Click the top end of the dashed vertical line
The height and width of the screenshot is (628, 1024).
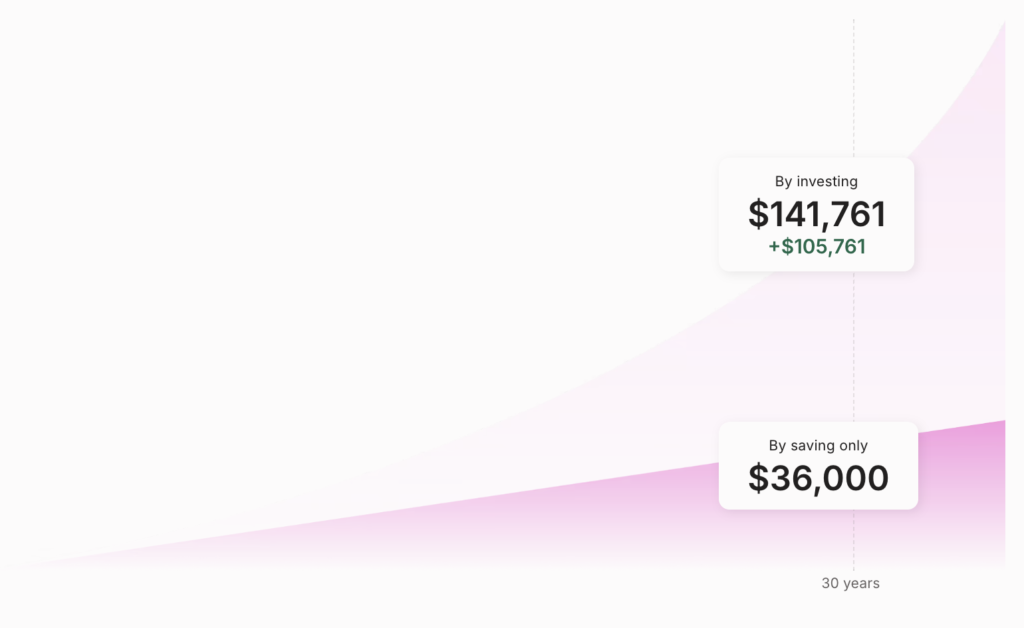pyautogui.click(x=853, y=22)
